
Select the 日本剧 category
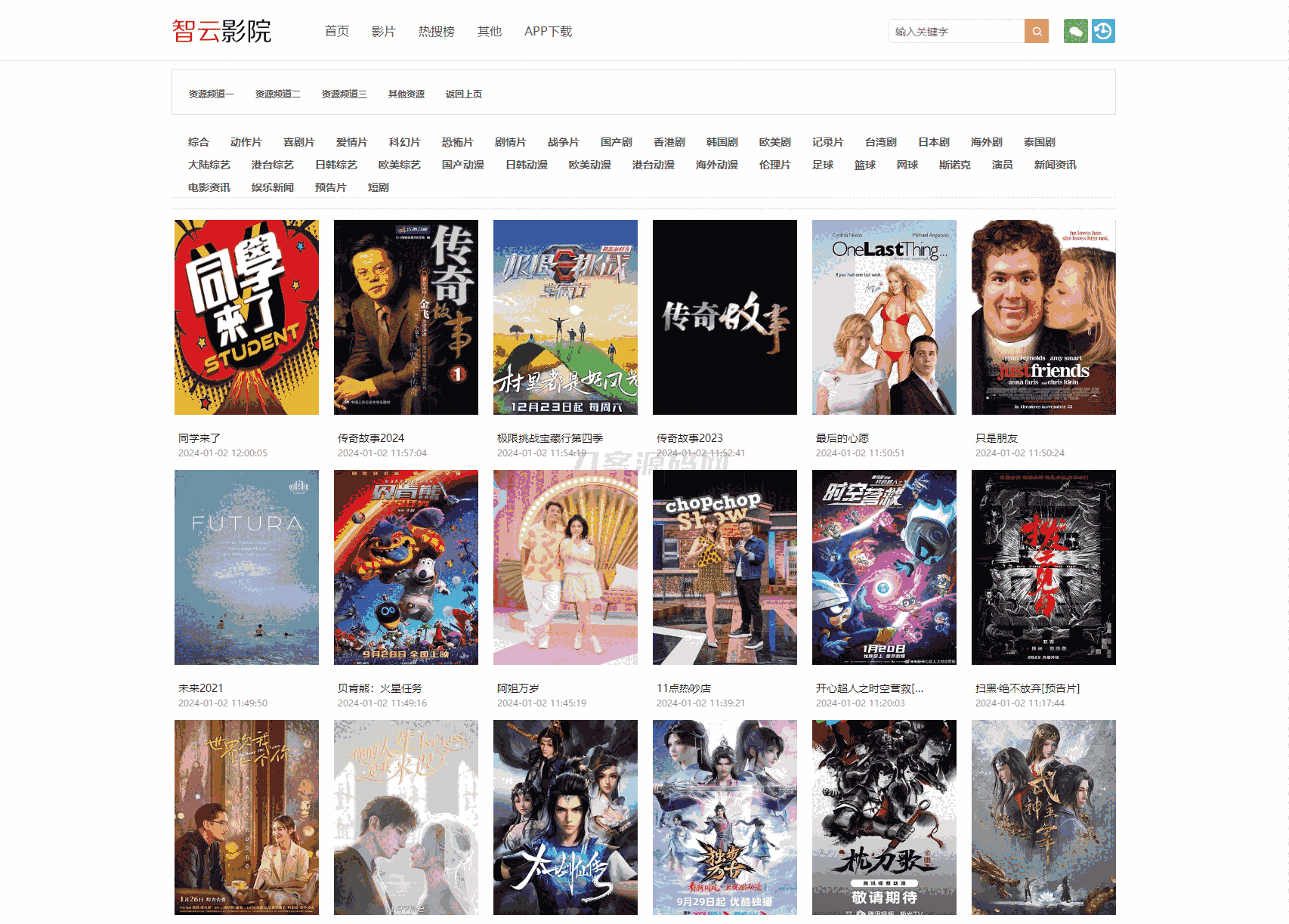click(934, 142)
